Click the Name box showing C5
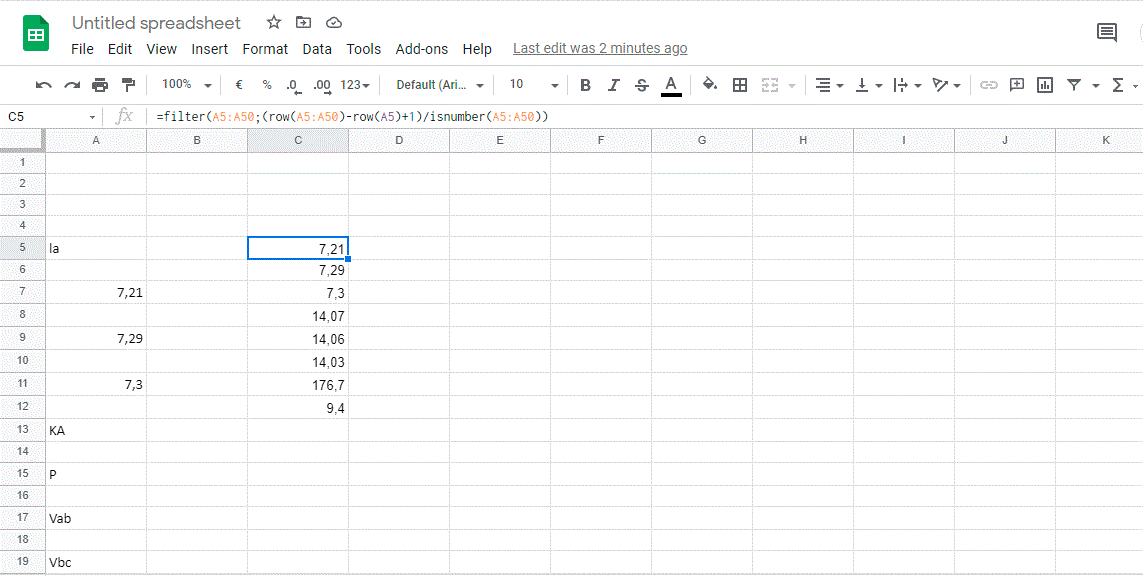 [x=44, y=117]
